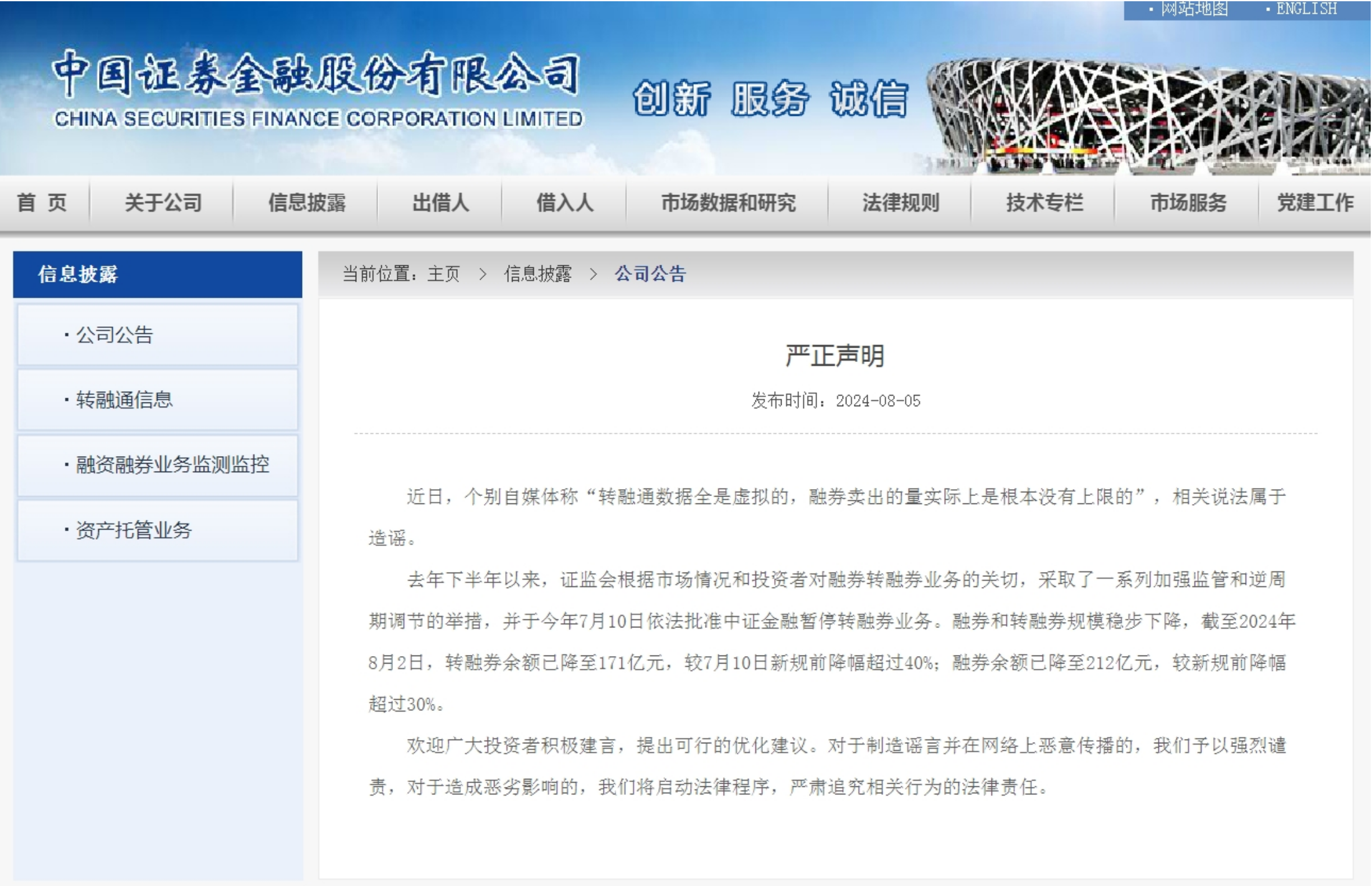
Task: Click the CHINA SECURITIES FINANCE CORPORATION LIMITED text
Action: [x=319, y=119]
